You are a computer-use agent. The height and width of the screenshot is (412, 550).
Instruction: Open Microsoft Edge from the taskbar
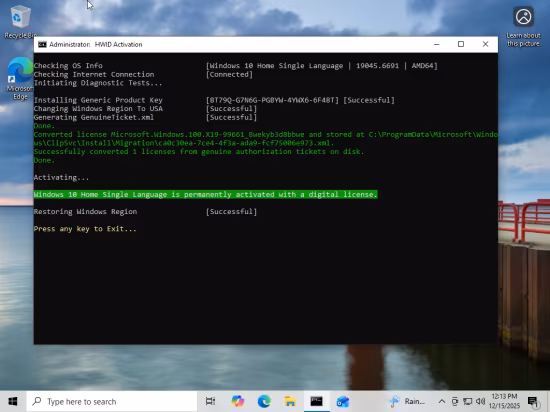(264, 401)
